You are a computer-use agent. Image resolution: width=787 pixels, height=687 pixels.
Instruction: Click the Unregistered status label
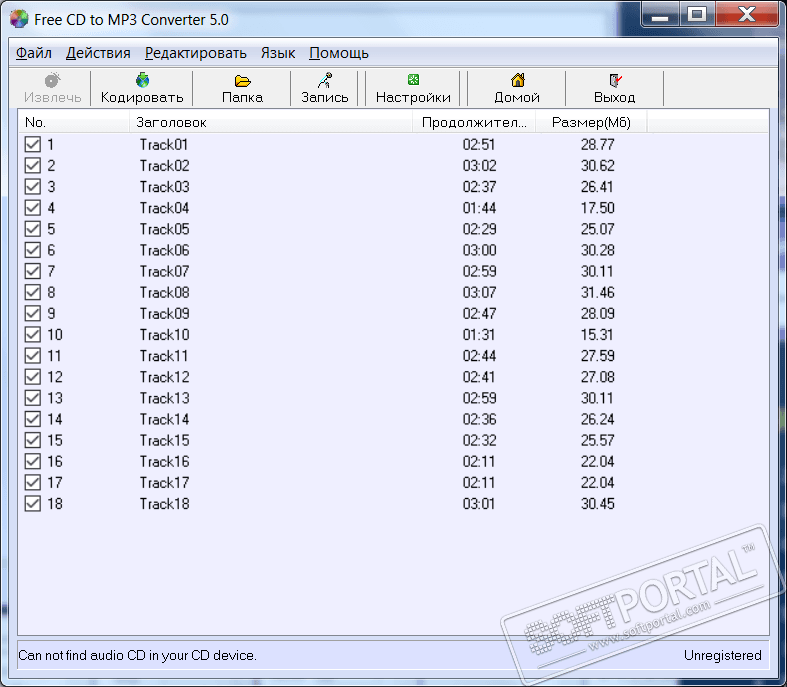coord(722,655)
